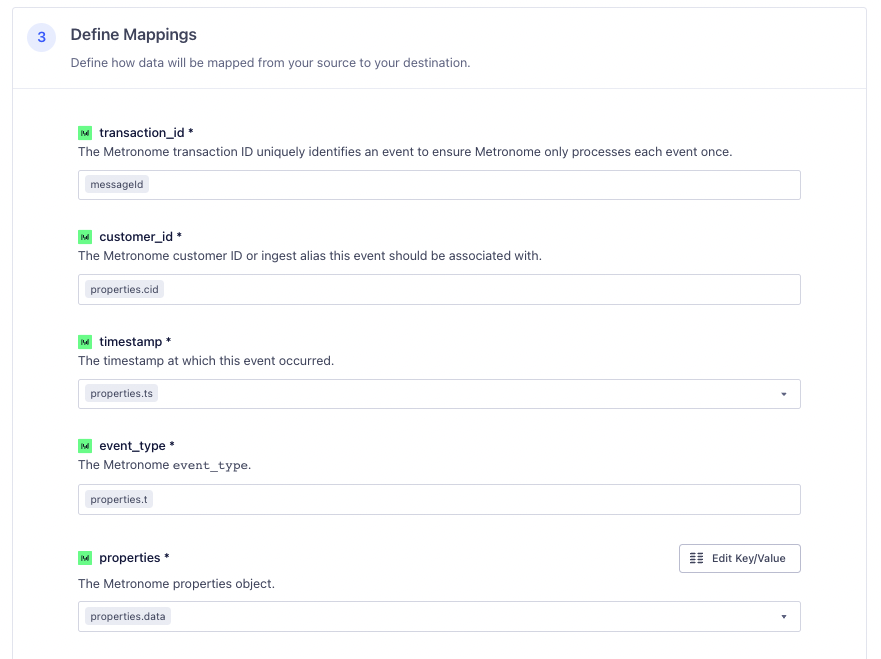Click the properties combo box field
The height and width of the screenshot is (659, 881).
(450, 617)
